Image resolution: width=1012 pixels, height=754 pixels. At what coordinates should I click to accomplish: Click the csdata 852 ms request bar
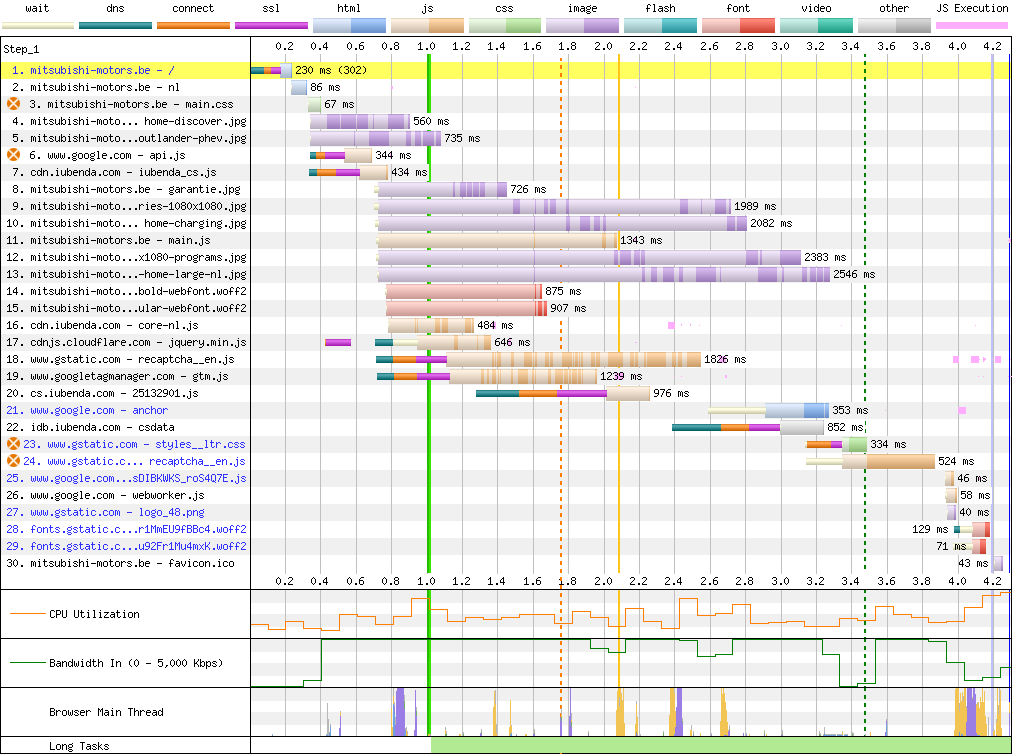[748, 427]
